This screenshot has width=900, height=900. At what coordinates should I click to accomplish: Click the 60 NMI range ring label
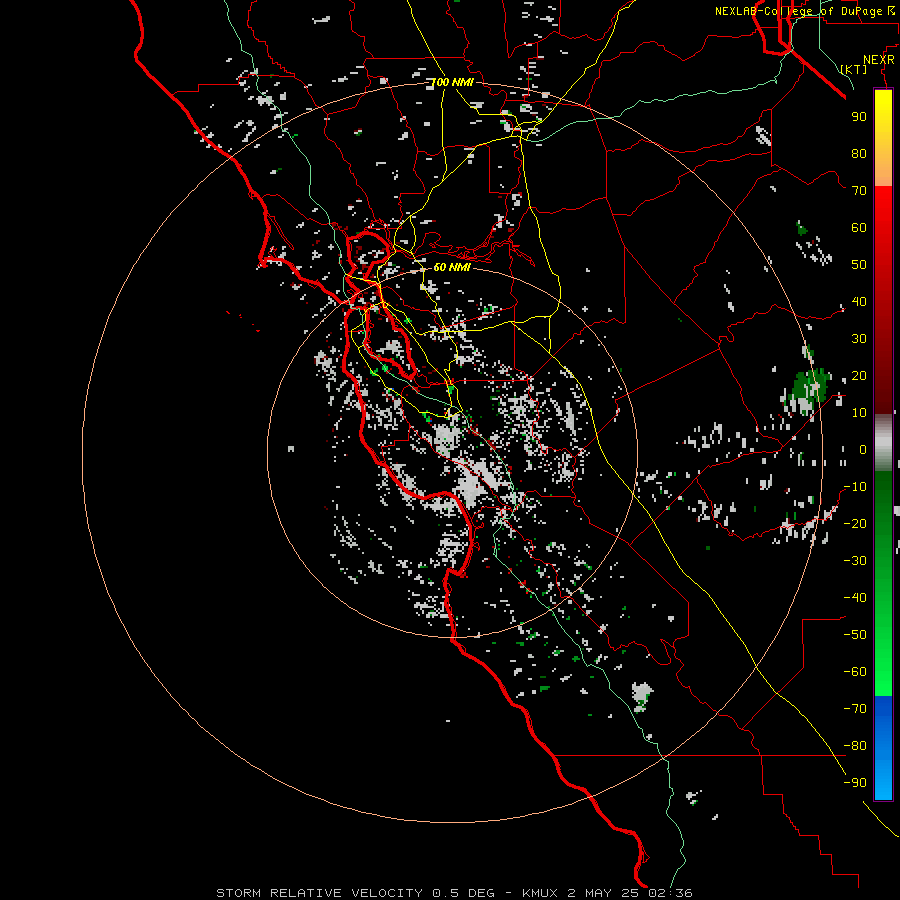(452, 267)
